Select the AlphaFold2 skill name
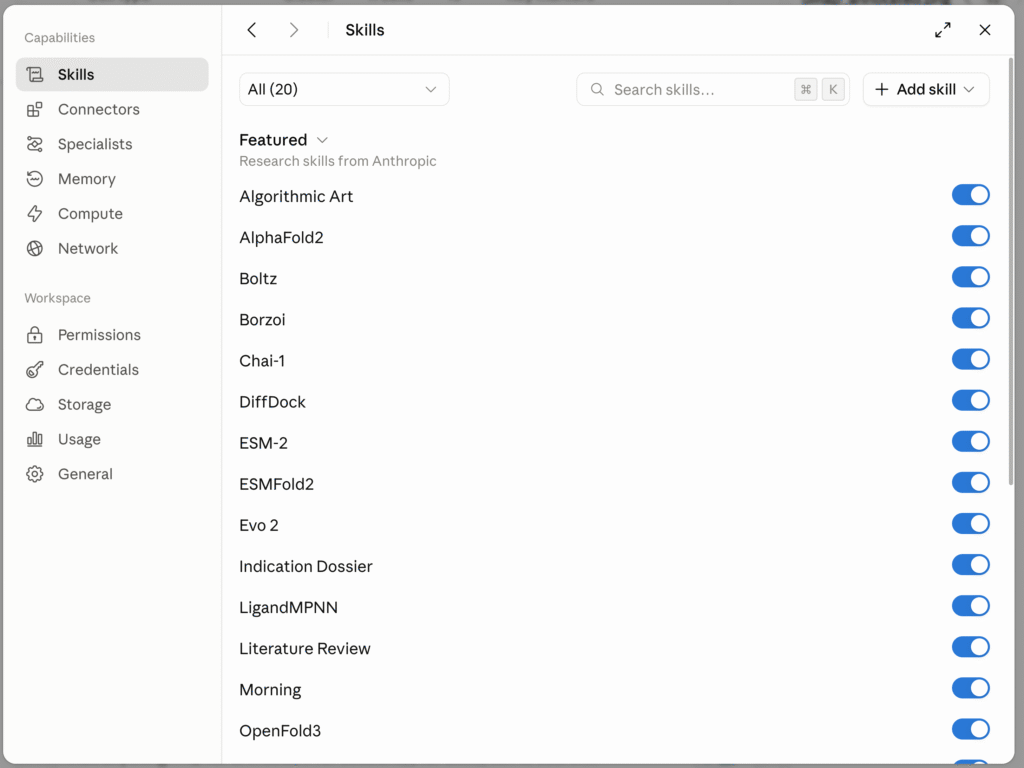This screenshot has height=768, width=1024. (281, 238)
